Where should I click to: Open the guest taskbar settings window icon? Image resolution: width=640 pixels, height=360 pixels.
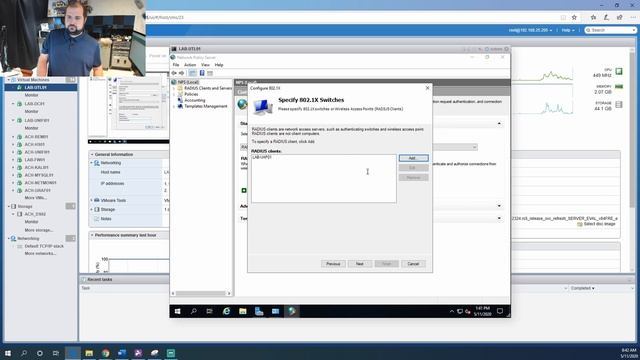coord(276,311)
